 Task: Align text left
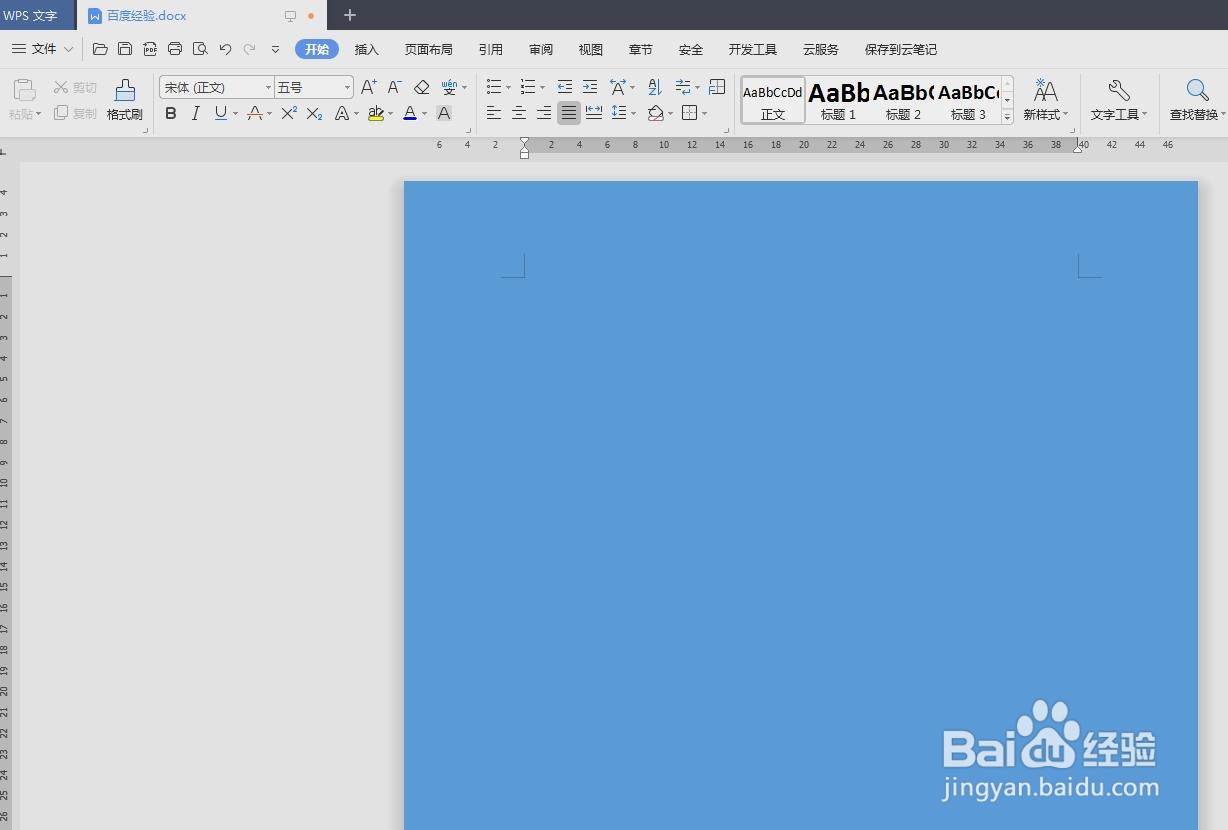(x=494, y=113)
